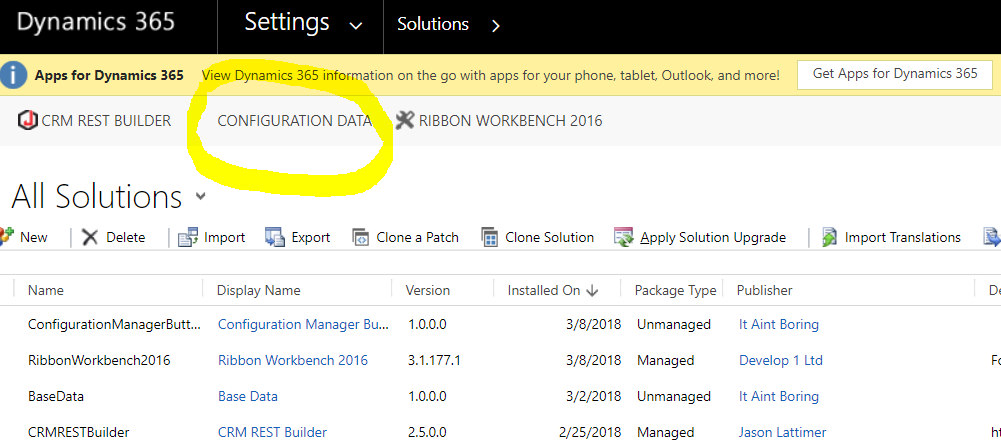Click the Apps for Dynamics 365 banner title
The width and height of the screenshot is (1001, 442).
[x=109, y=75]
